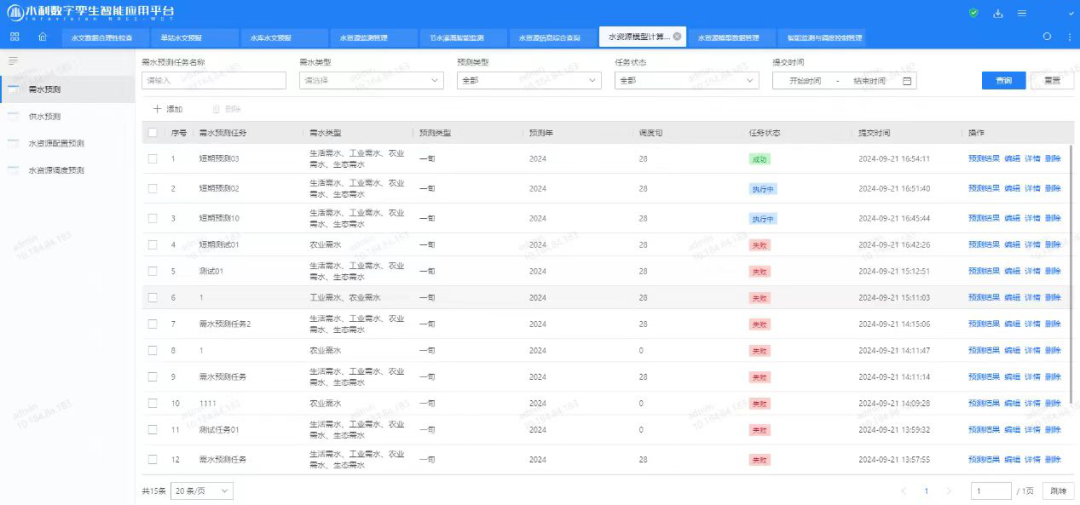The height and width of the screenshot is (505, 1080).
Task: Click the plus 添加 button
Action: (168, 108)
